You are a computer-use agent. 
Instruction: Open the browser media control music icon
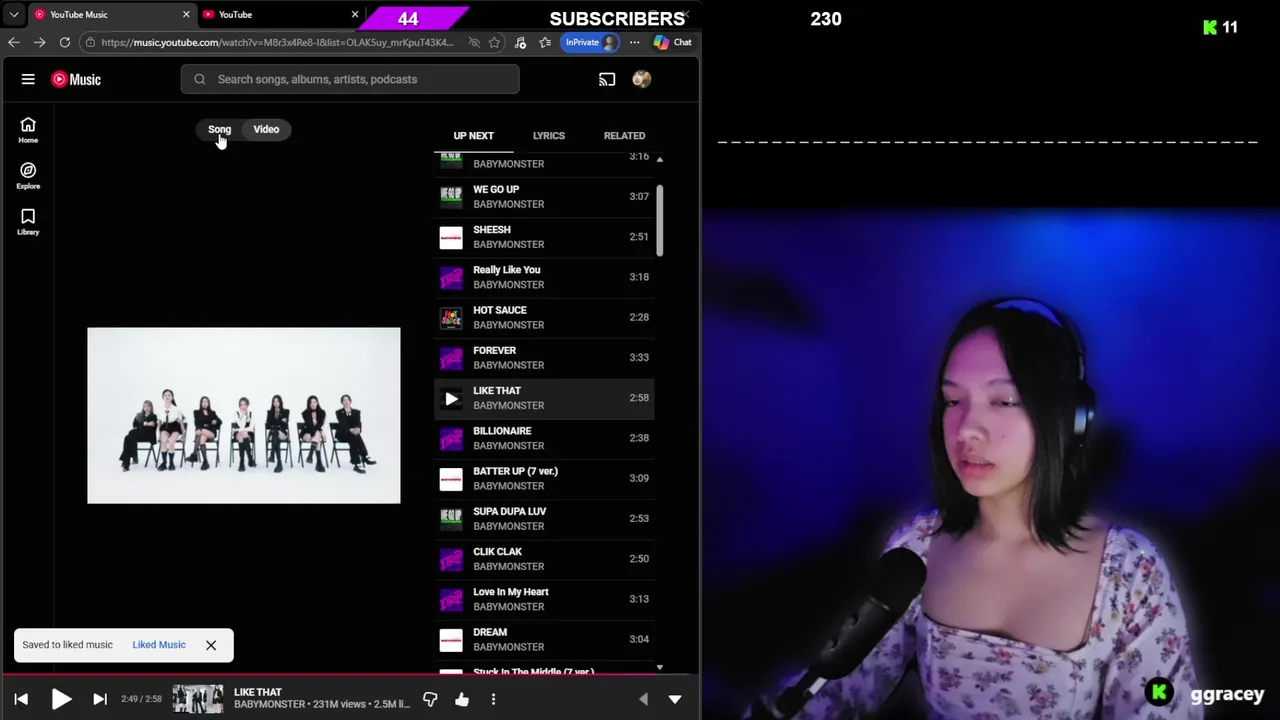(x=520, y=42)
